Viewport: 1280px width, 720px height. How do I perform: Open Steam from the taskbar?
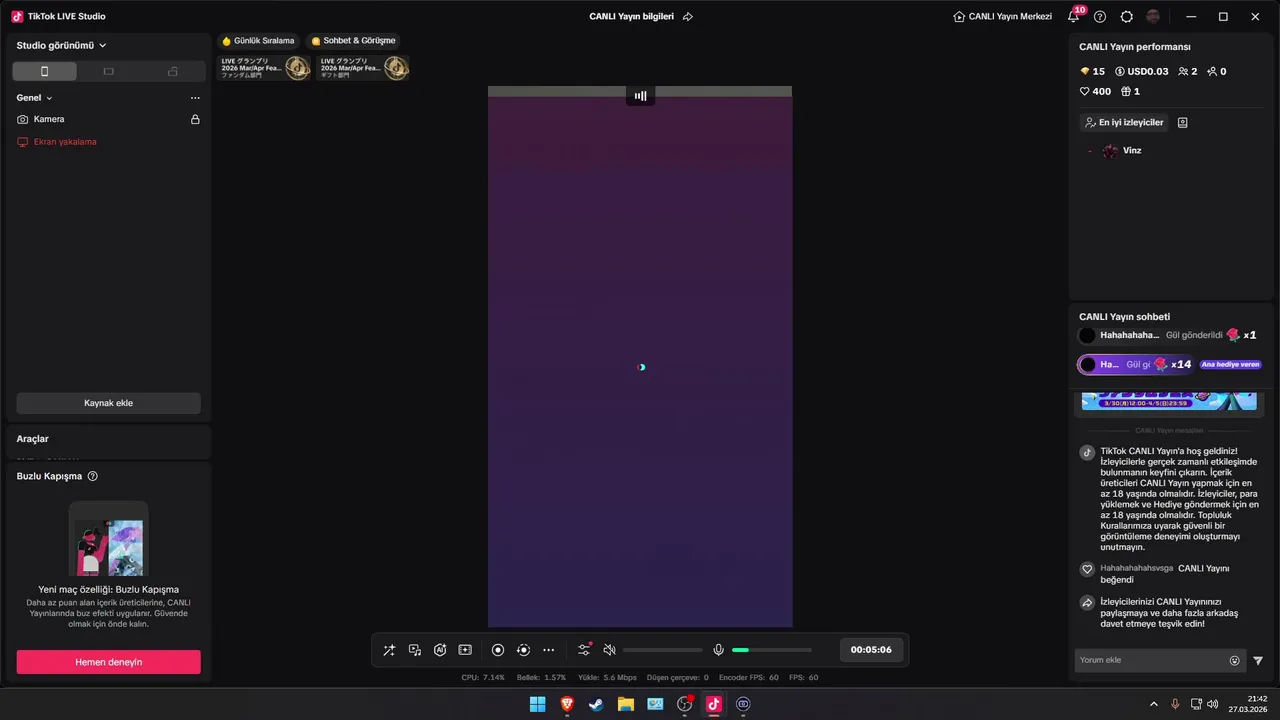point(596,704)
